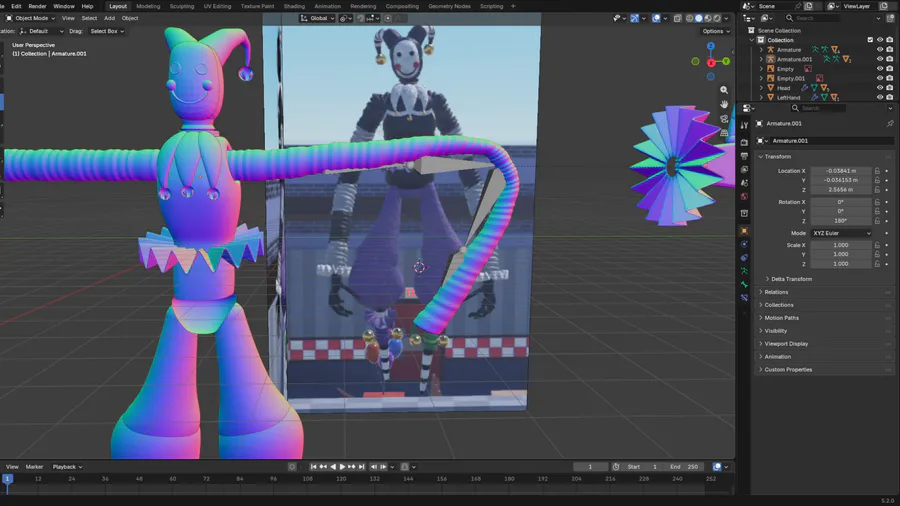Create new scene icon beside Scene field
Screen dimensions: 900x506
[x=808, y=6]
